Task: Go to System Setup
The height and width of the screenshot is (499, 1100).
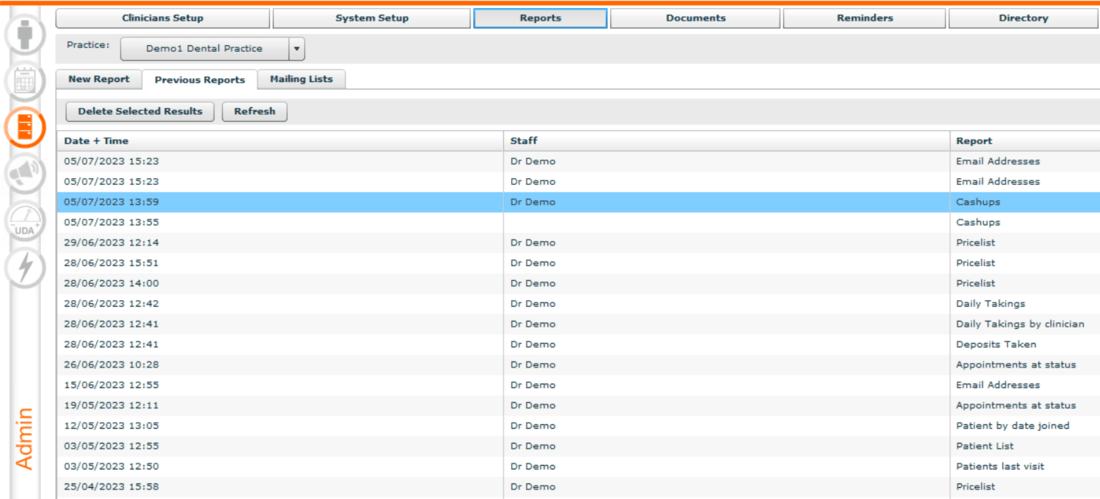Action: pyautogui.click(x=371, y=18)
